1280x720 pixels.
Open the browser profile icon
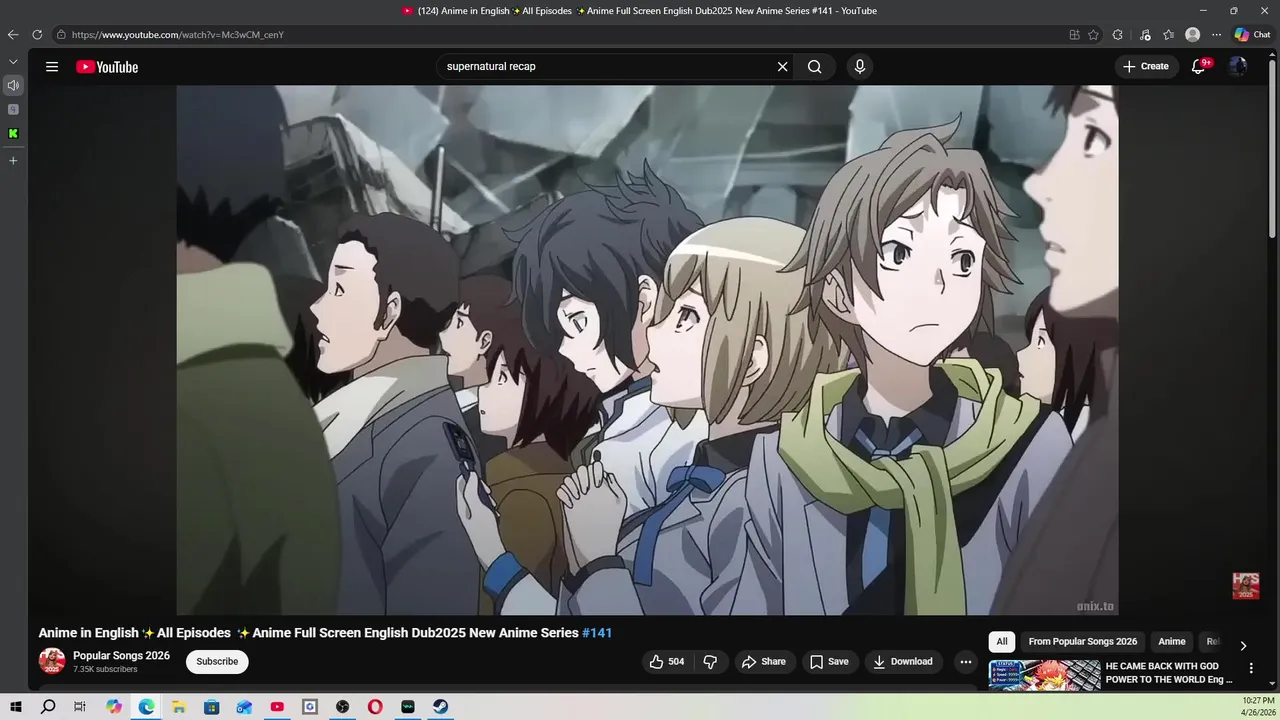1192,35
